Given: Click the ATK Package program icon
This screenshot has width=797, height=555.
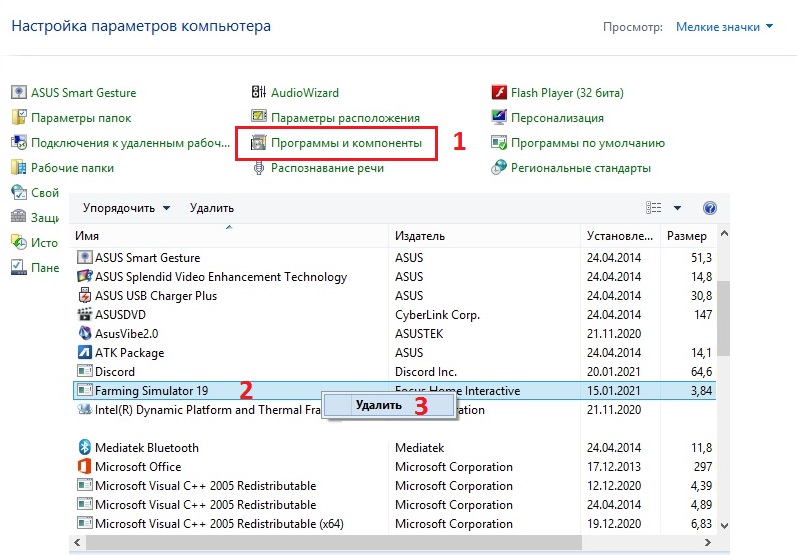Looking at the screenshot, I should pos(84,352).
